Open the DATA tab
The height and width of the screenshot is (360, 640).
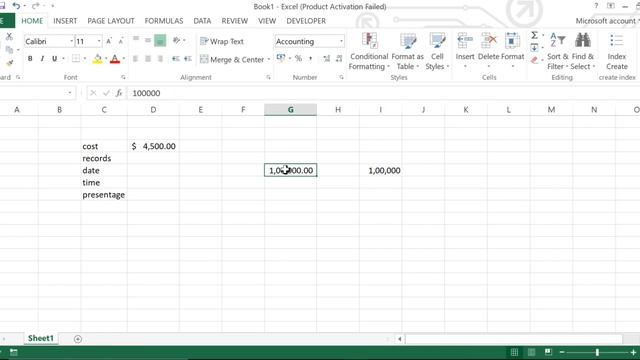point(202,21)
